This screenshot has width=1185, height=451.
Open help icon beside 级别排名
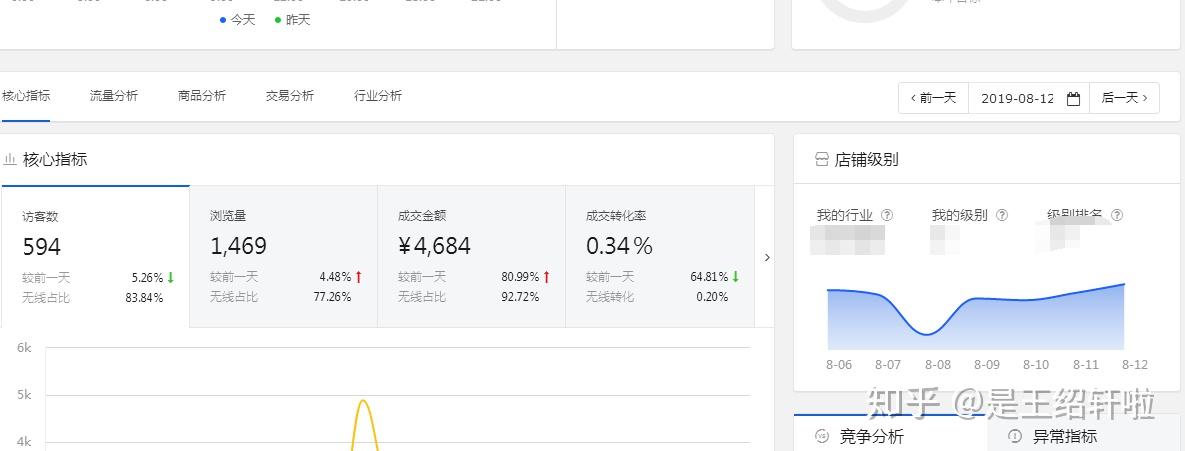click(x=1117, y=215)
